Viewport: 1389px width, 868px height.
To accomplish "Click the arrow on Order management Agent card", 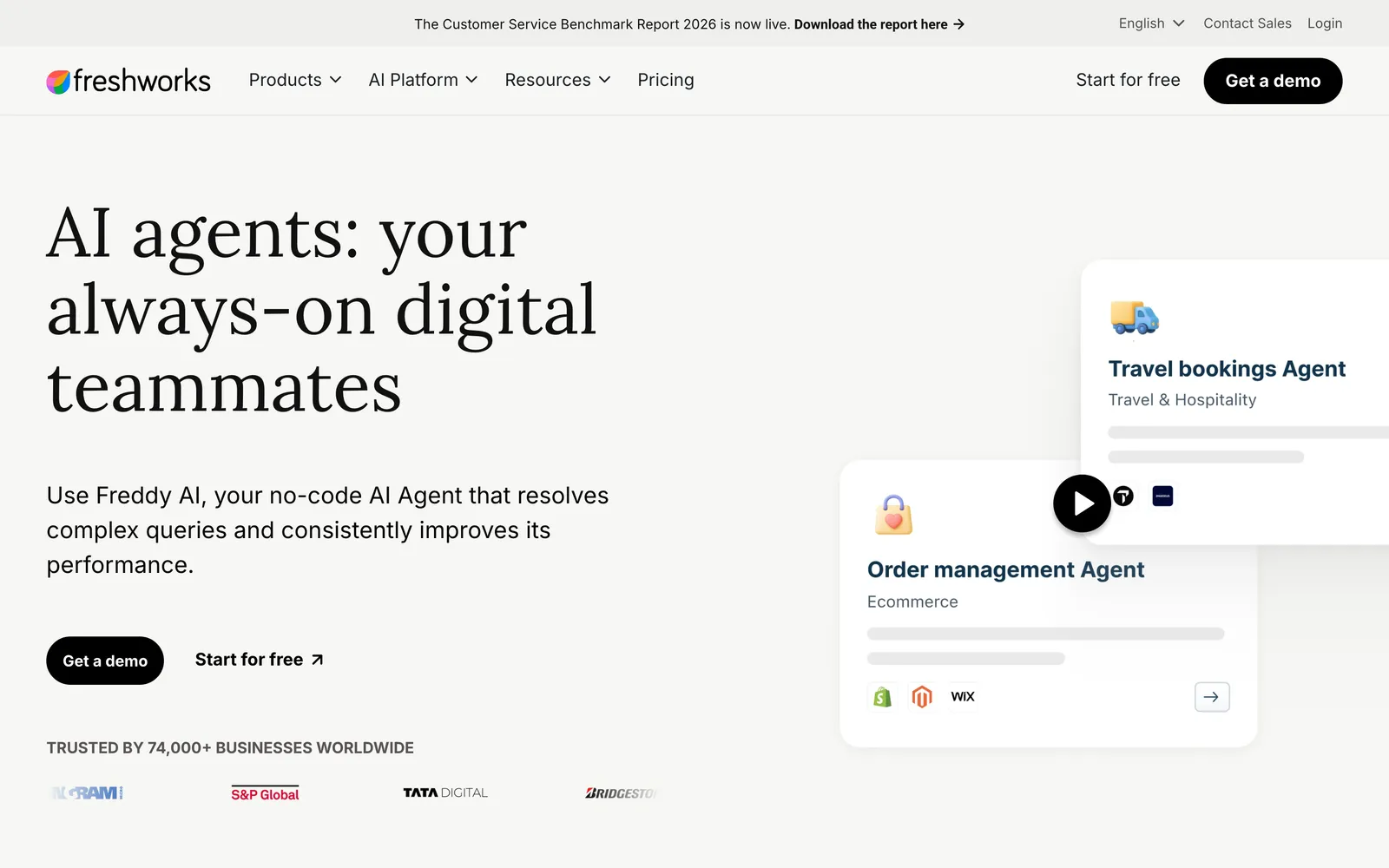I will (1212, 697).
